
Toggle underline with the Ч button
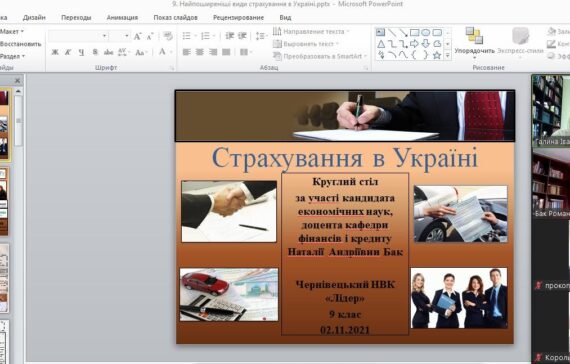click(81, 52)
